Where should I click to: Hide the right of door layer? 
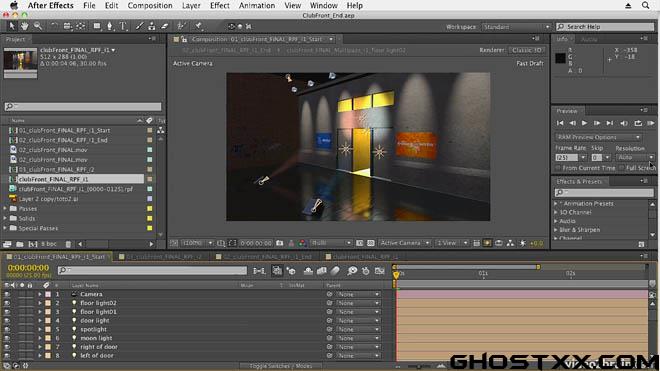7,347
